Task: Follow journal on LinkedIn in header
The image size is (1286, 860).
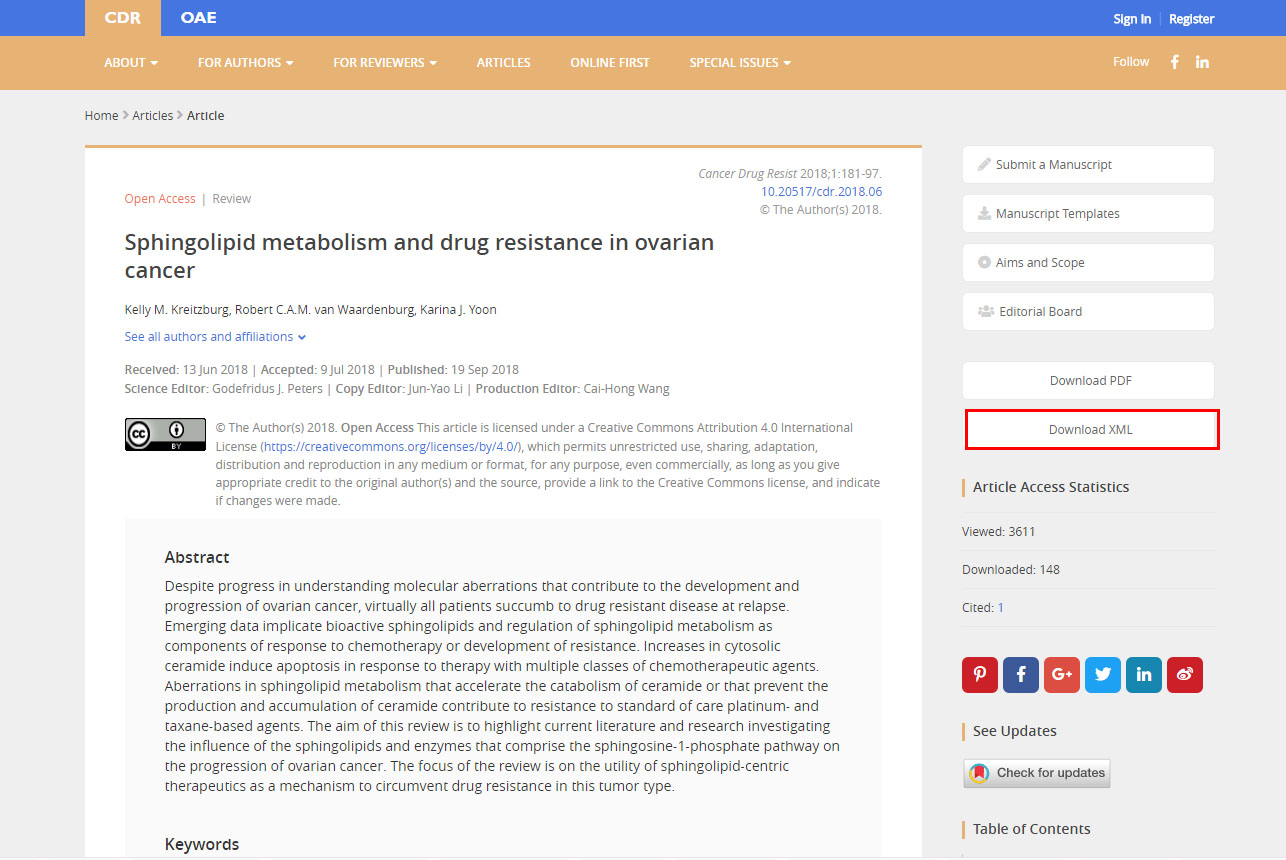Action: pos(1202,62)
